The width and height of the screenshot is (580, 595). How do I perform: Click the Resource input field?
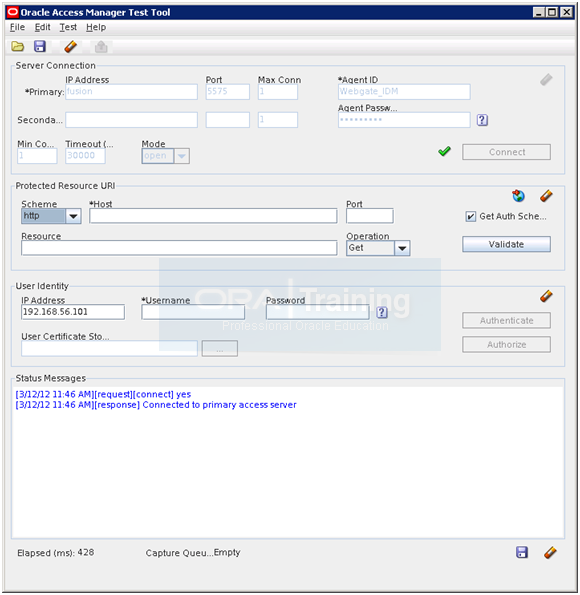tap(179, 248)
